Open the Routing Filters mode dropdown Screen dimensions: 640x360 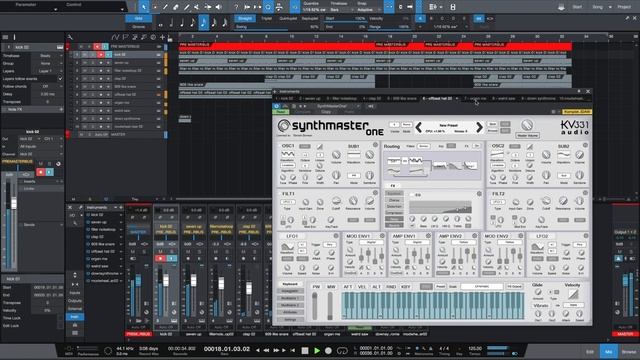pyautogui.click(x=423, y=146)
